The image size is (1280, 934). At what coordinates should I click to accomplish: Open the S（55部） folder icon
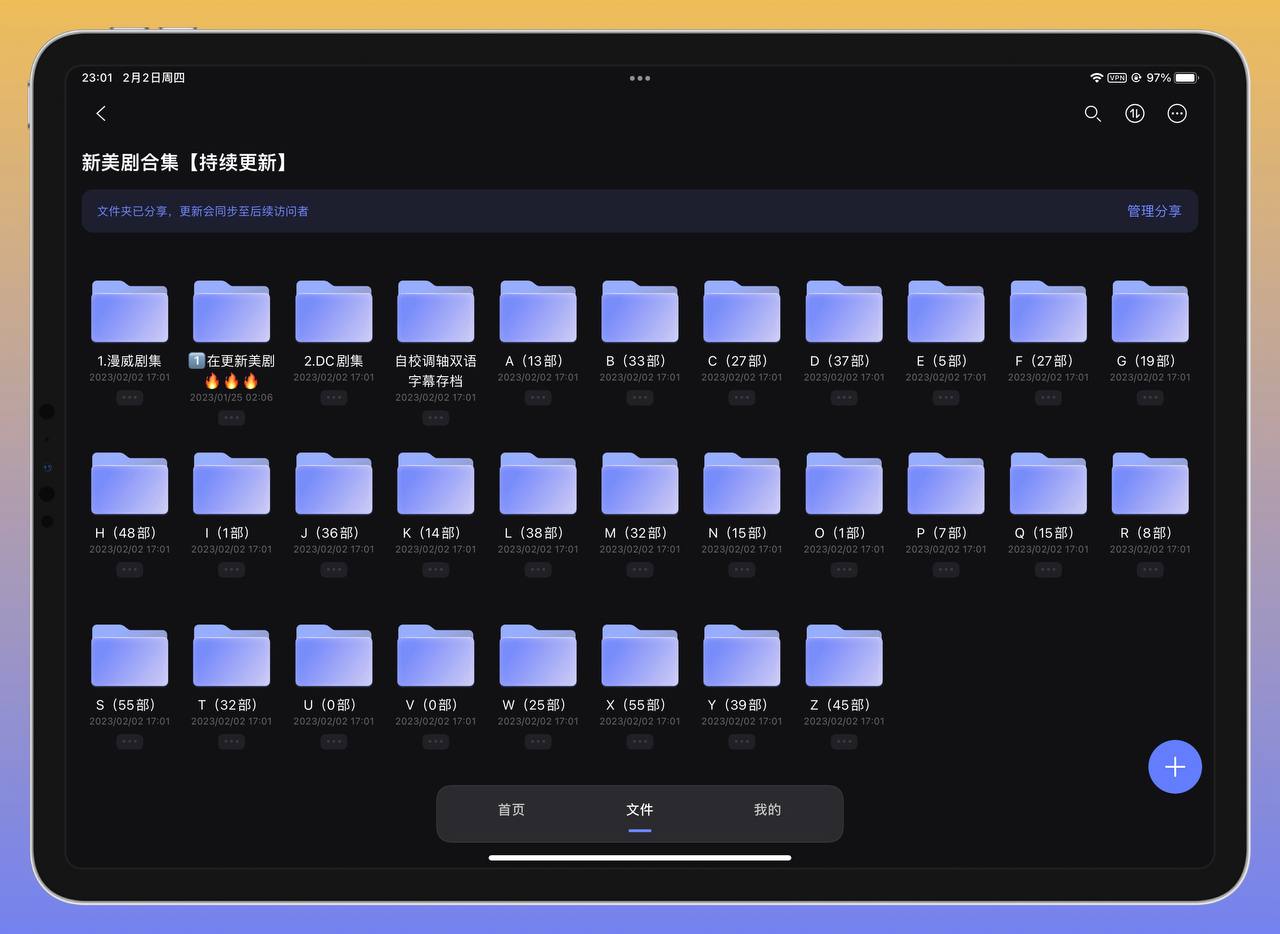[x=130, y=655]
